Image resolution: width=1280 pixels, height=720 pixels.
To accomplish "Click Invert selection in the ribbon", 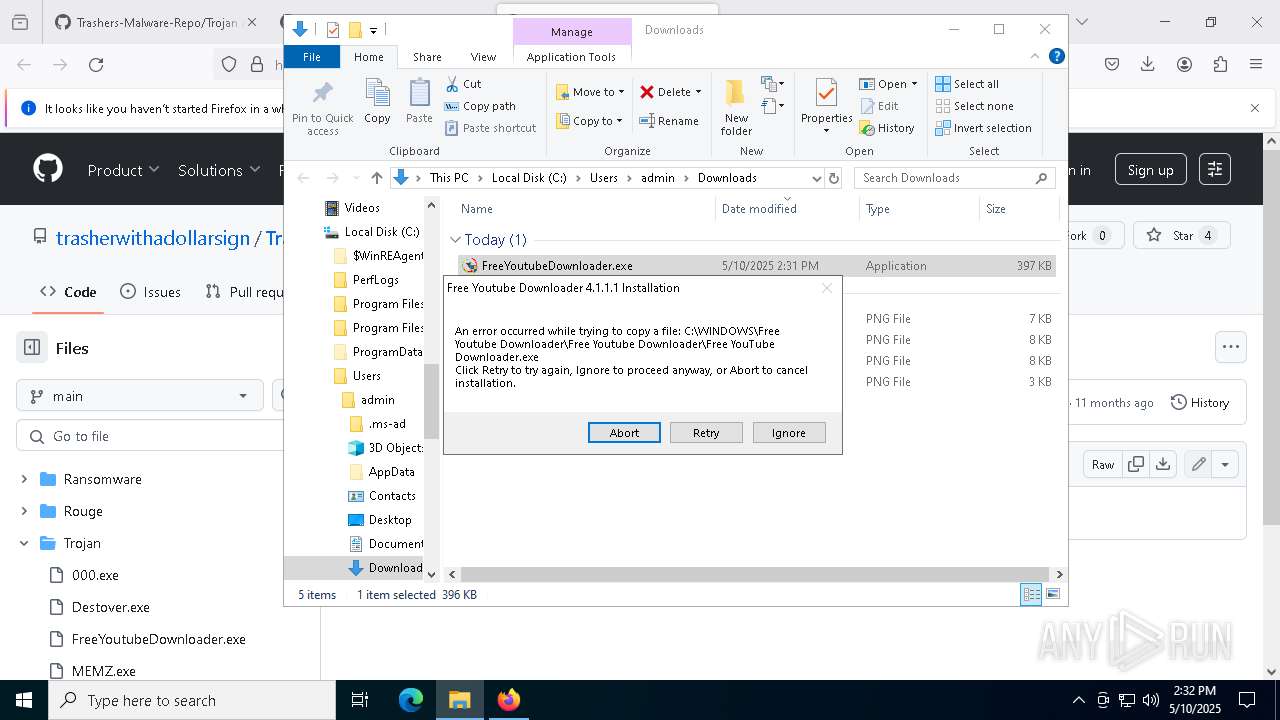I will point(983,128).
